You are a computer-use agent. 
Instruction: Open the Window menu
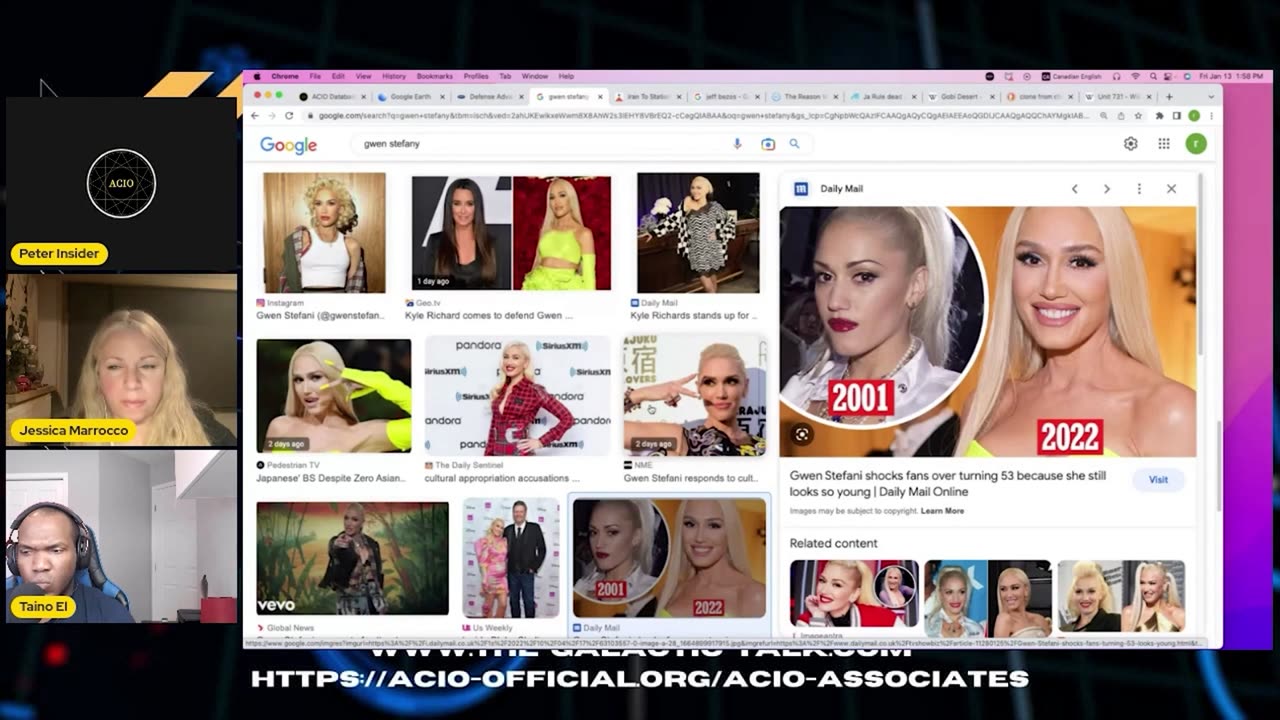click(x=535, y=76)
